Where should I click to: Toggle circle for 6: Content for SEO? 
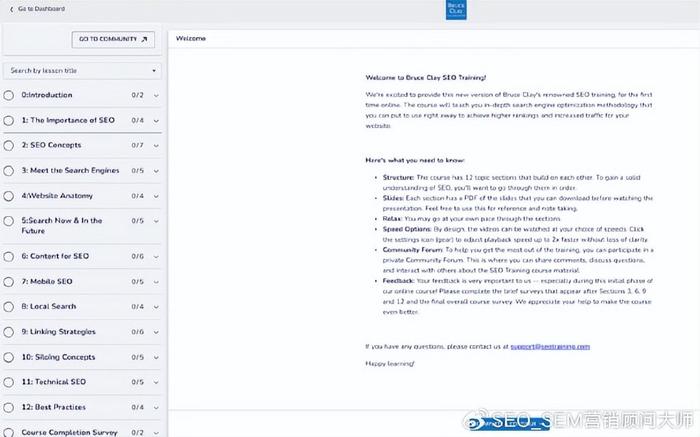tap(8, 257)
